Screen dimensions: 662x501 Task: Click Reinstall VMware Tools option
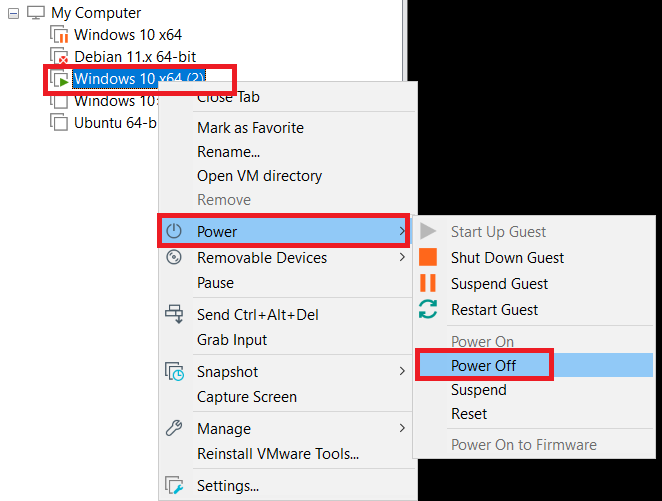278,454
